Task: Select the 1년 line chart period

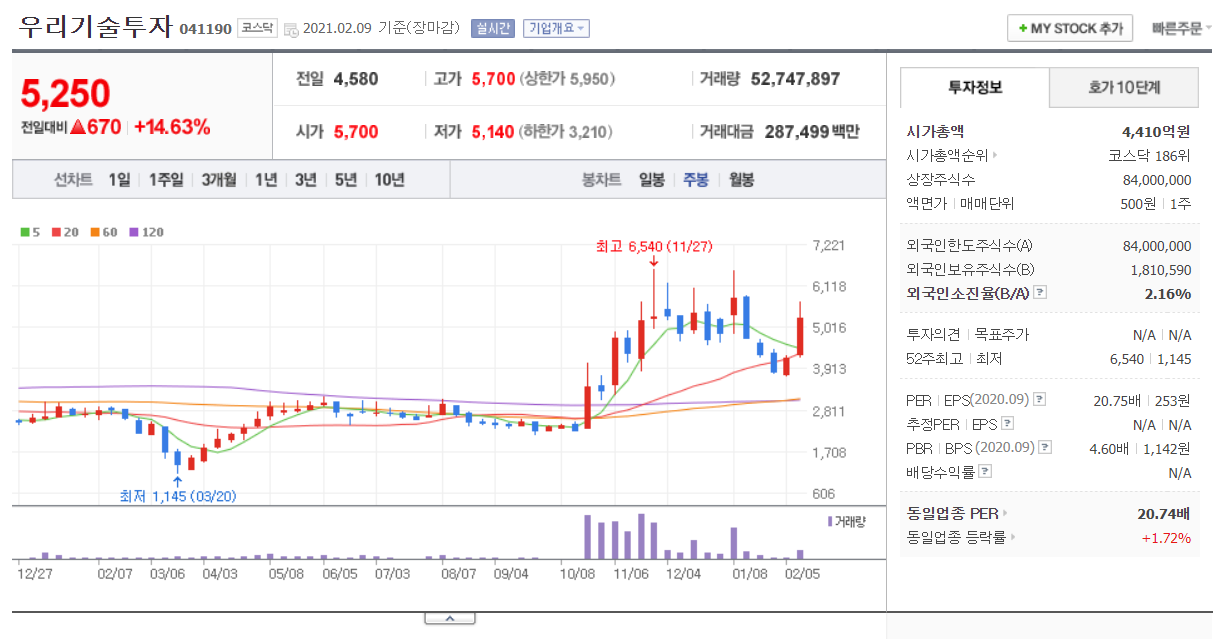Action: [266, 180]
